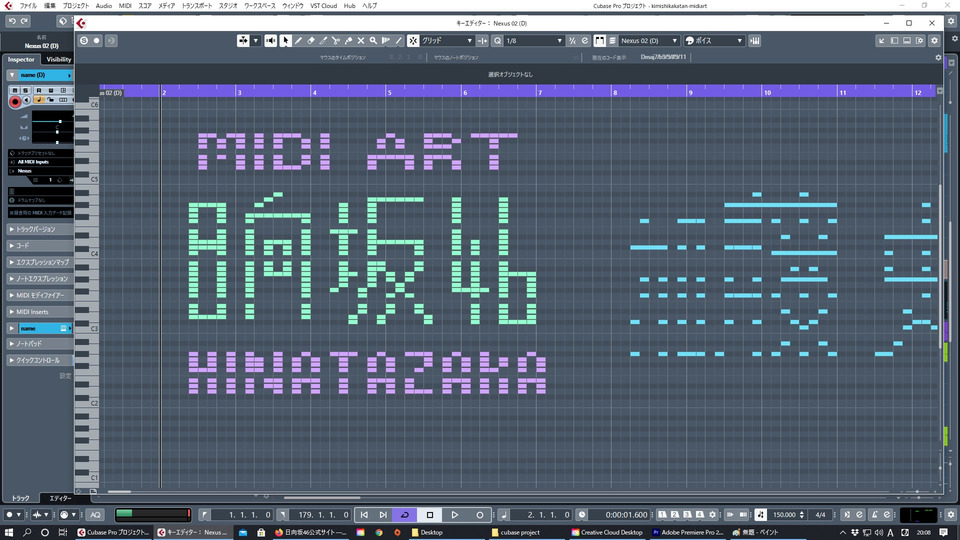Image resolution: width=960 pixels, height=540 pixels.
Task: Toggle Acoustic Feedback speaker icon
Action: pyautogui.click(x=271, y=40)
